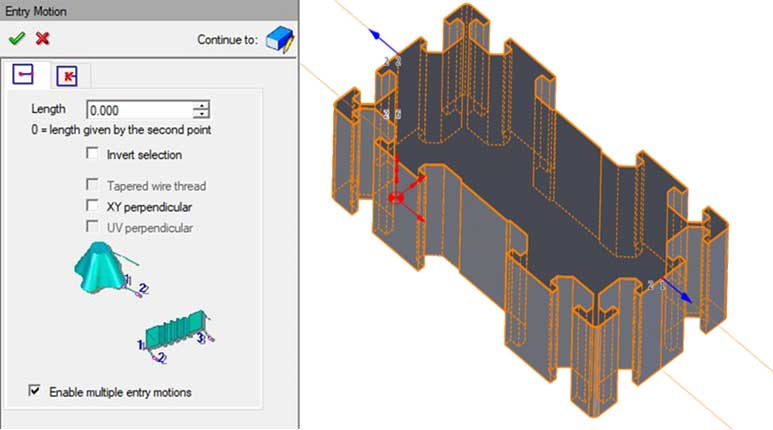773x430 pixels.
Task: Disable Enable multiple entry motions checkbox
Action: click(x=36, y=392)
